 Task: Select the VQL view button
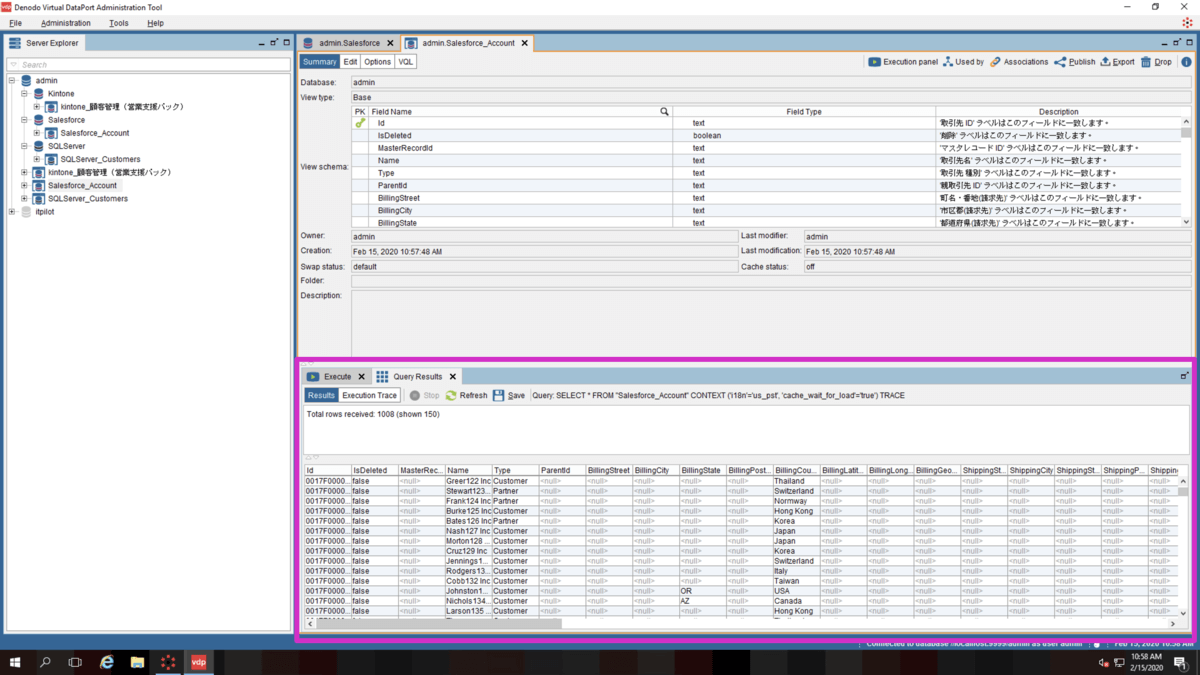(x=405, y=62)
